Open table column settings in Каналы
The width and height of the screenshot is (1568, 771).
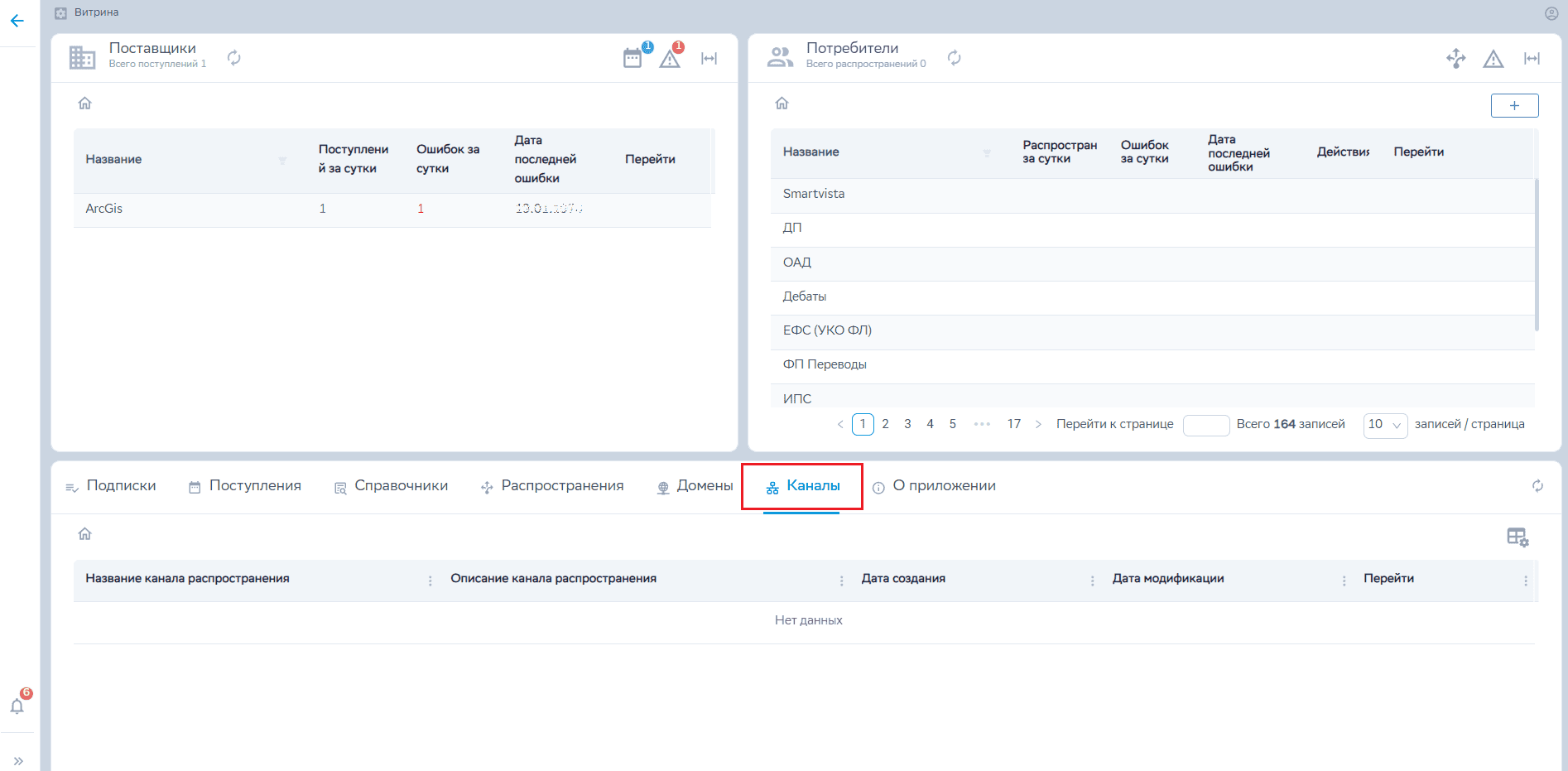(x=1517, y=537)
